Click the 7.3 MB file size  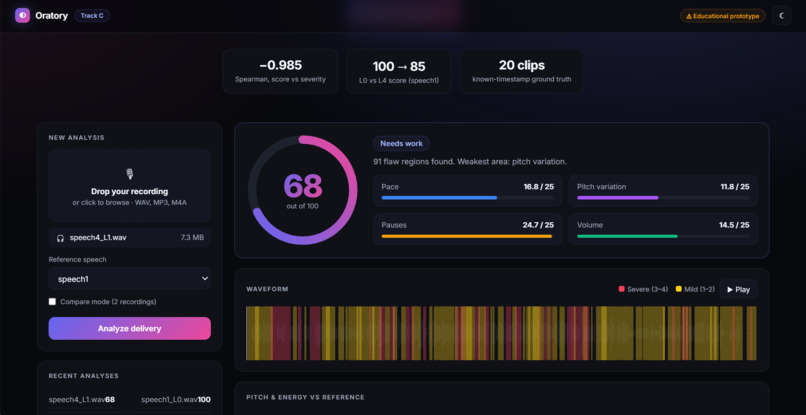(192, 238)
